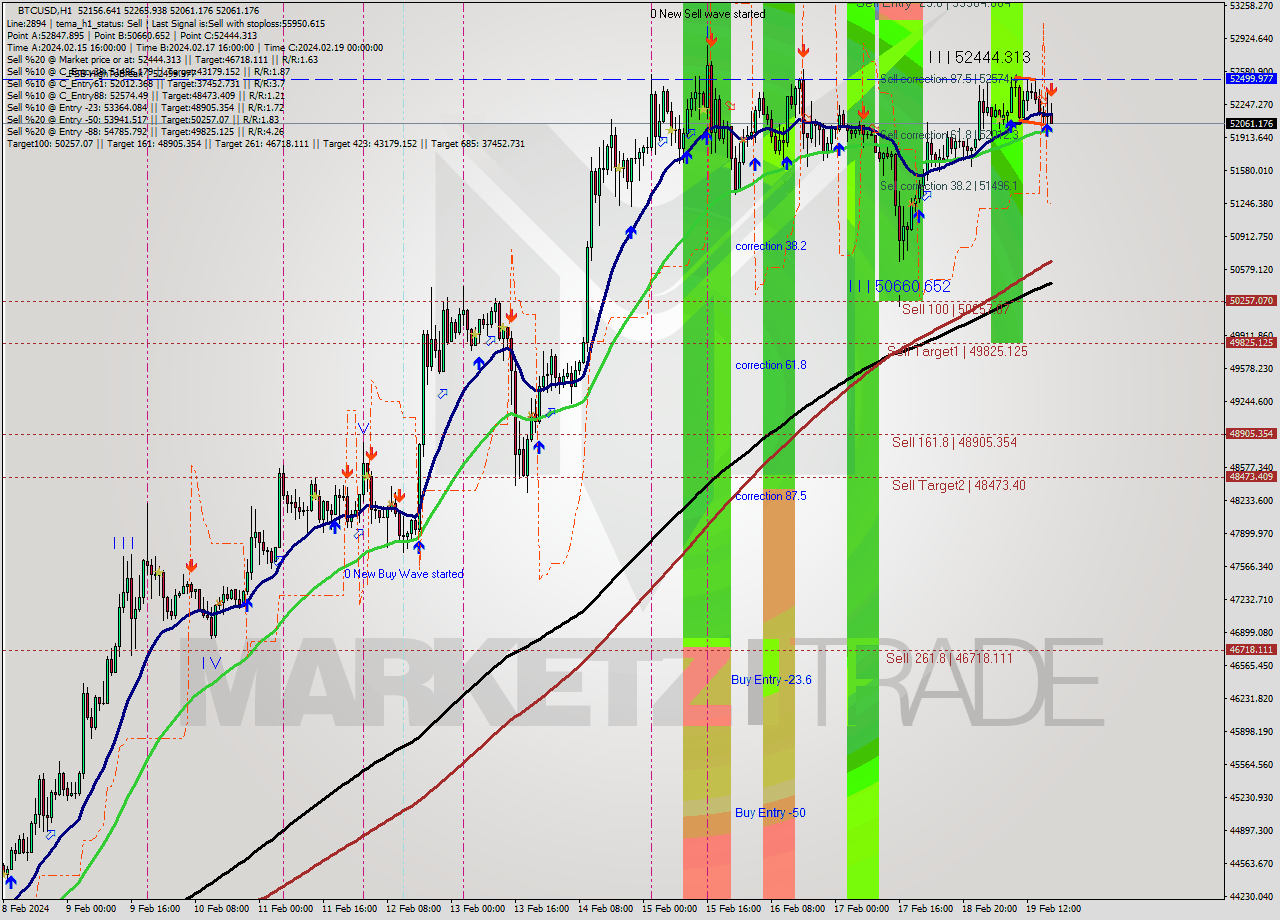
Task: Click the red 50257.070 price tag
Action: click(1251, 300)
